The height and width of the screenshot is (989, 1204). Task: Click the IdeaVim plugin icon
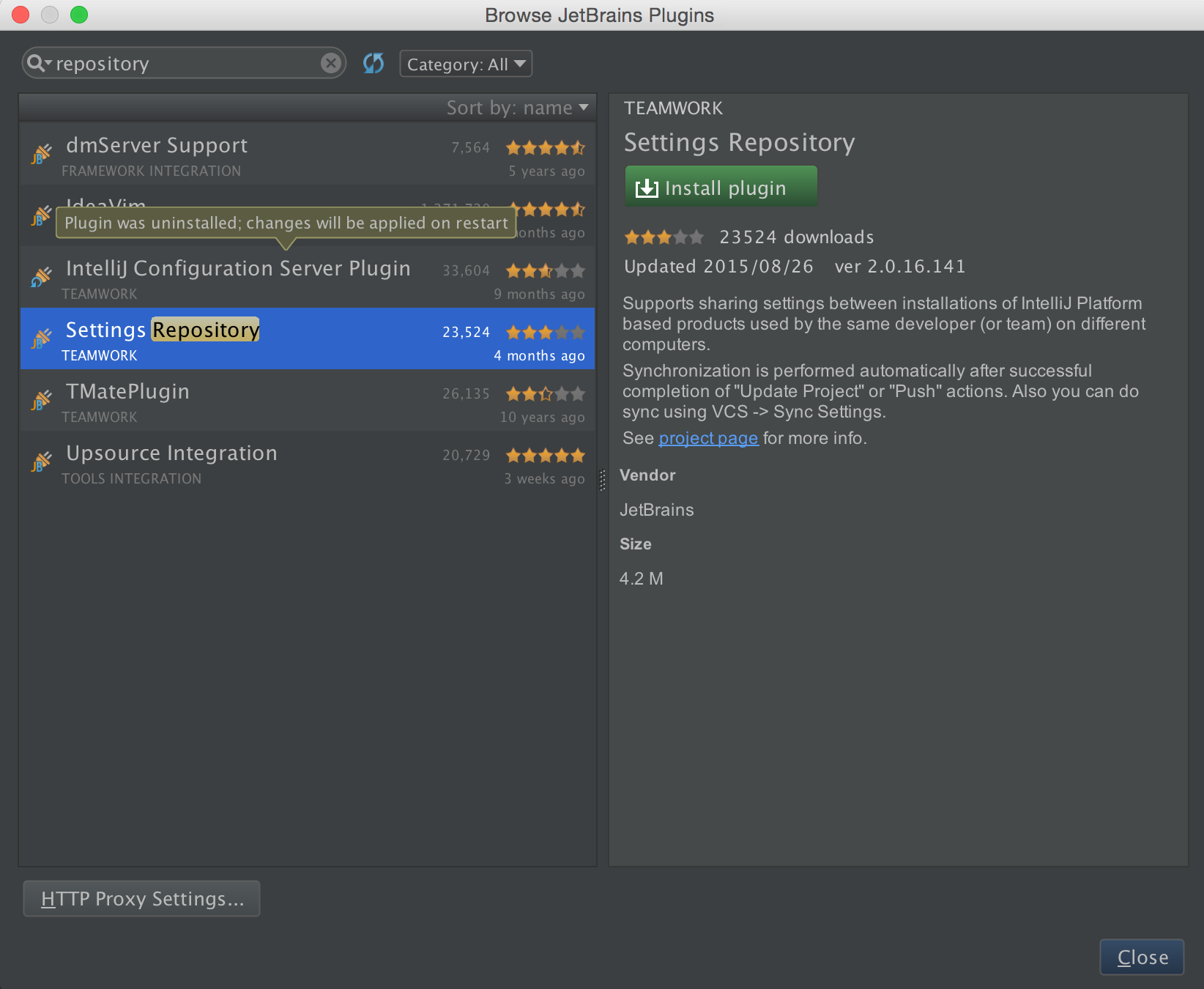[42, 215]
